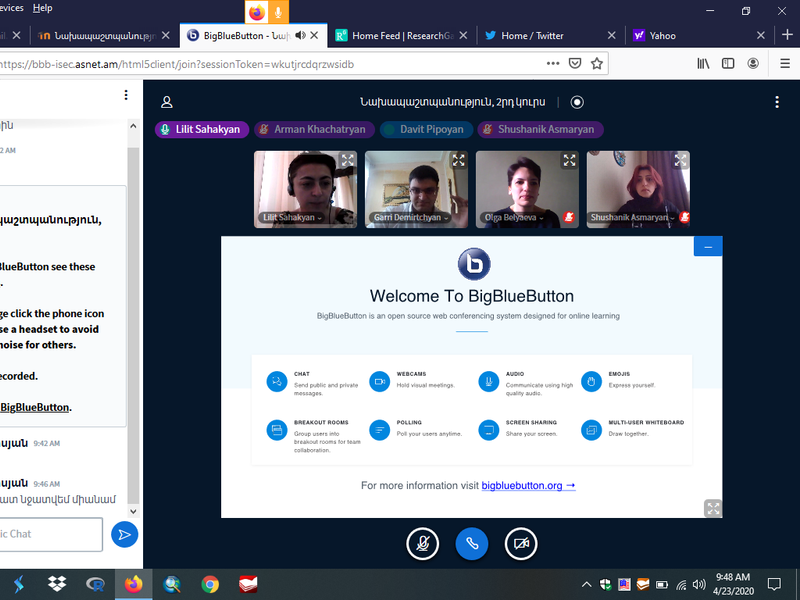The height and width of the screenshot is (600, 800).
Task: Send the chat message
Action: pyautogui.click(x=124, y=534)
